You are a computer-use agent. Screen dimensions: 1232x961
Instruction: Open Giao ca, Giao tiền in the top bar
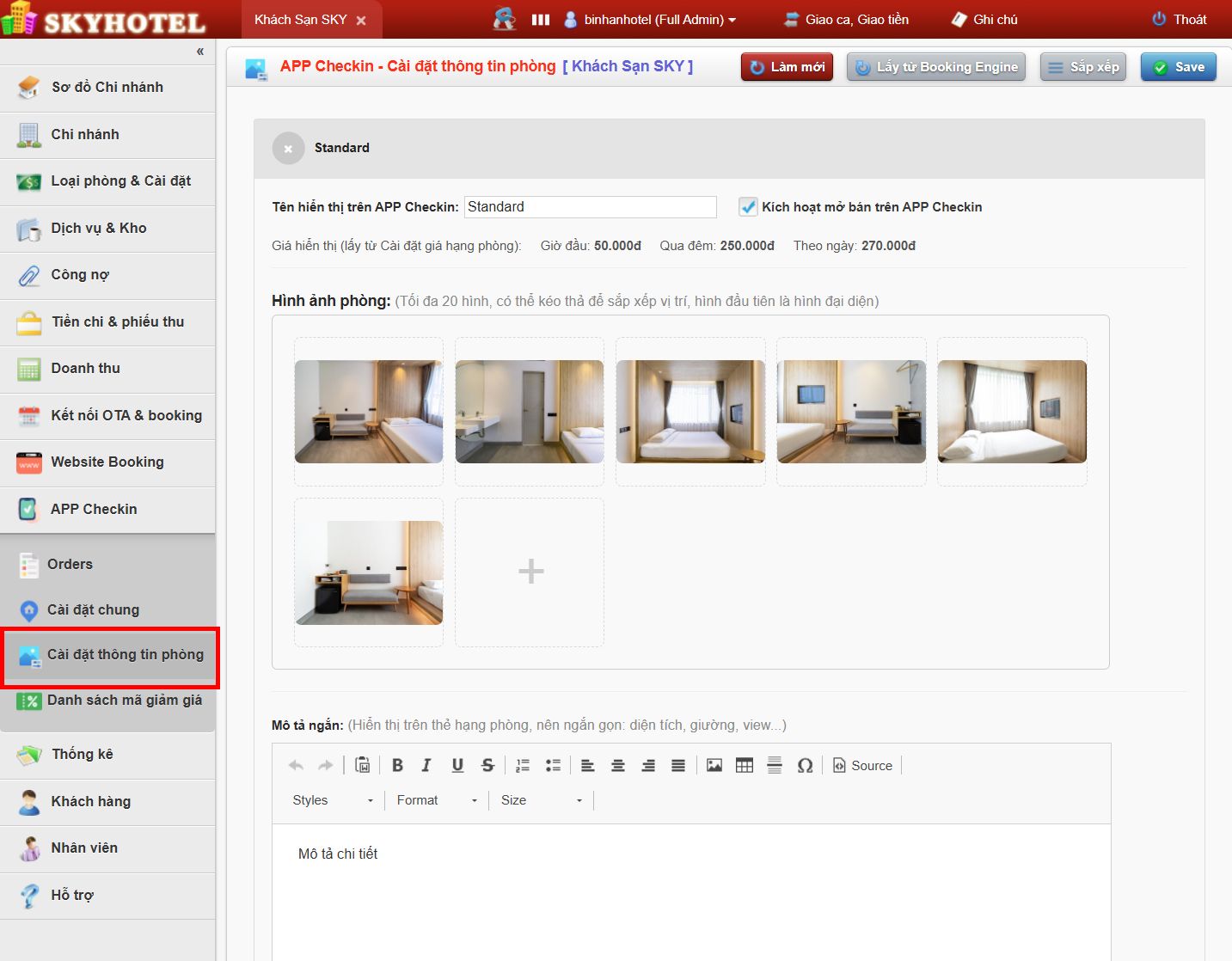pyautogui.click(x=846, y=20)
